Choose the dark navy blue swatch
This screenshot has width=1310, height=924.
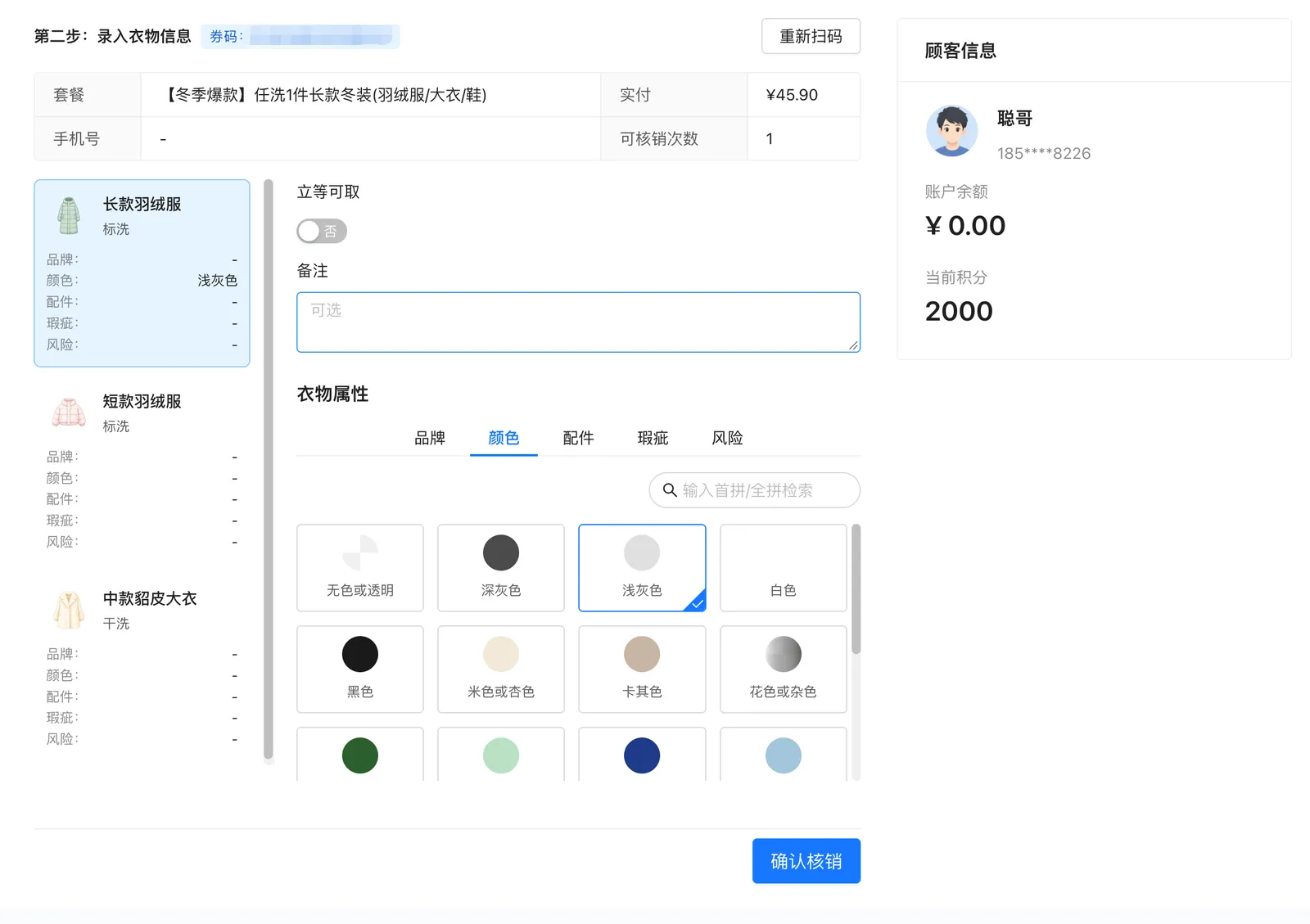pyautogui.click(x=642, y=755)
